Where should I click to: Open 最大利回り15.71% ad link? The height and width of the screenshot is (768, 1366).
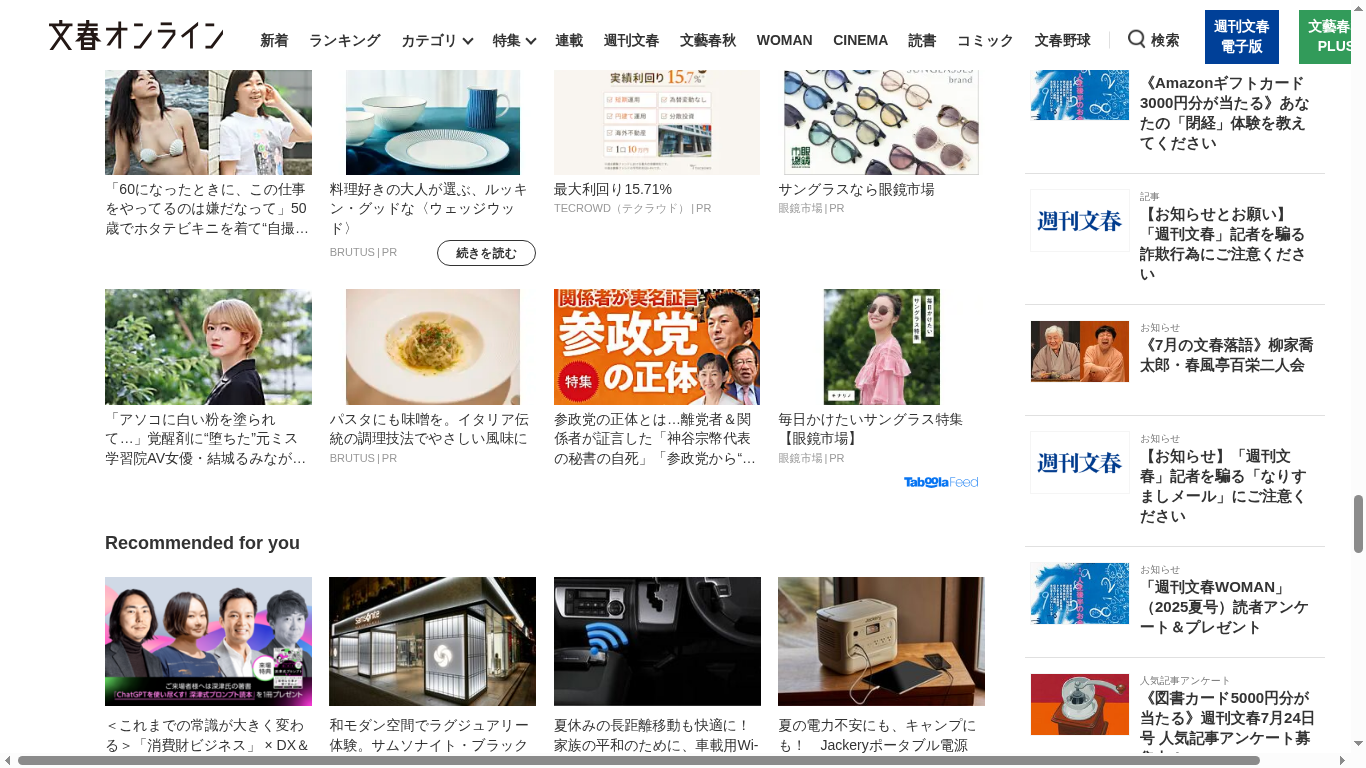pyautogui.click(x=613, y=189)
